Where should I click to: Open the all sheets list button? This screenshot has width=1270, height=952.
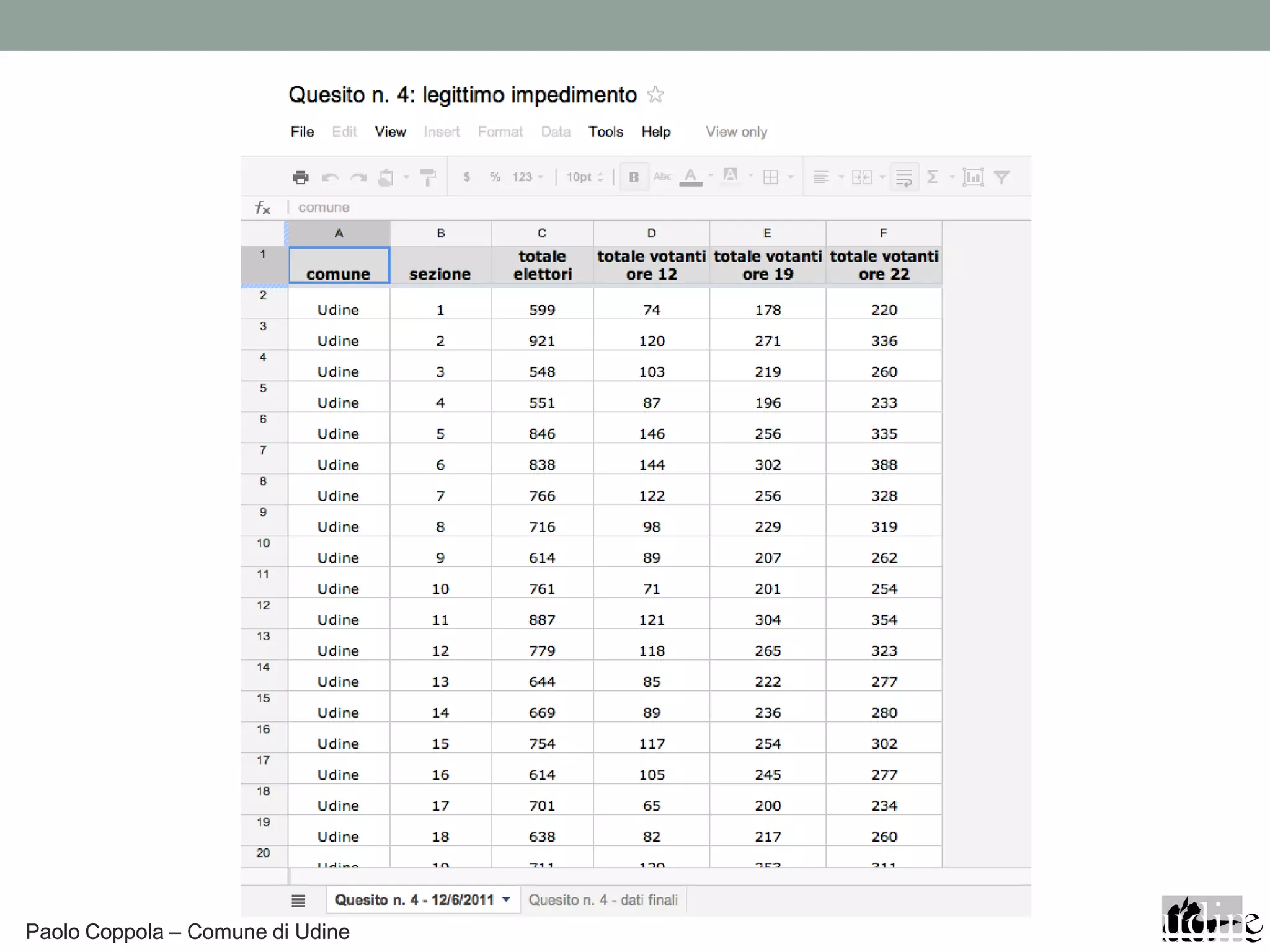tap(298, 901)
